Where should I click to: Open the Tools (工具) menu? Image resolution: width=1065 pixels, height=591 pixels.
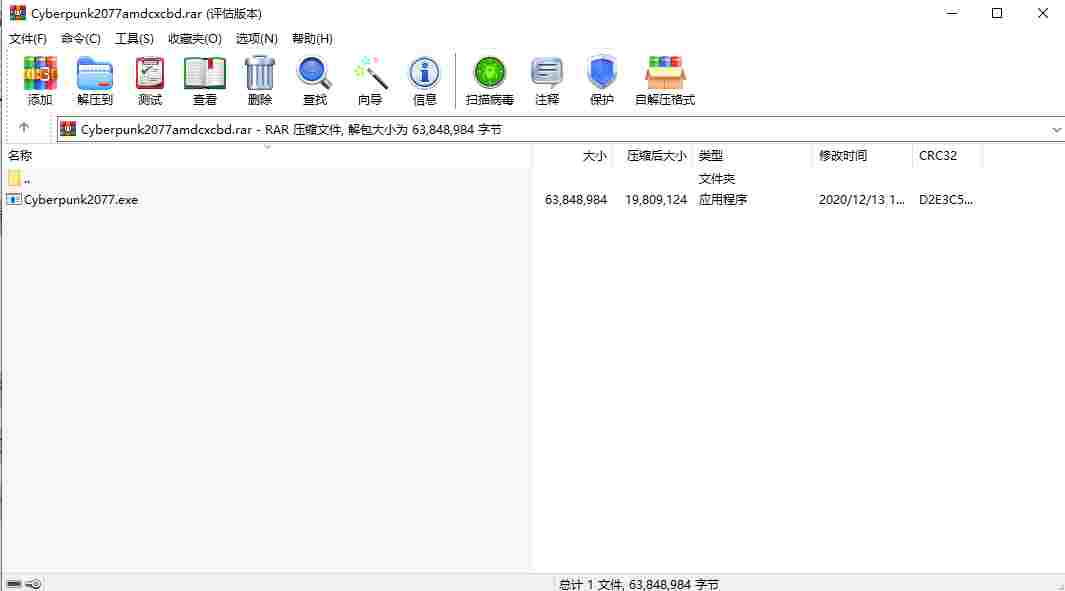coord(134,39)
